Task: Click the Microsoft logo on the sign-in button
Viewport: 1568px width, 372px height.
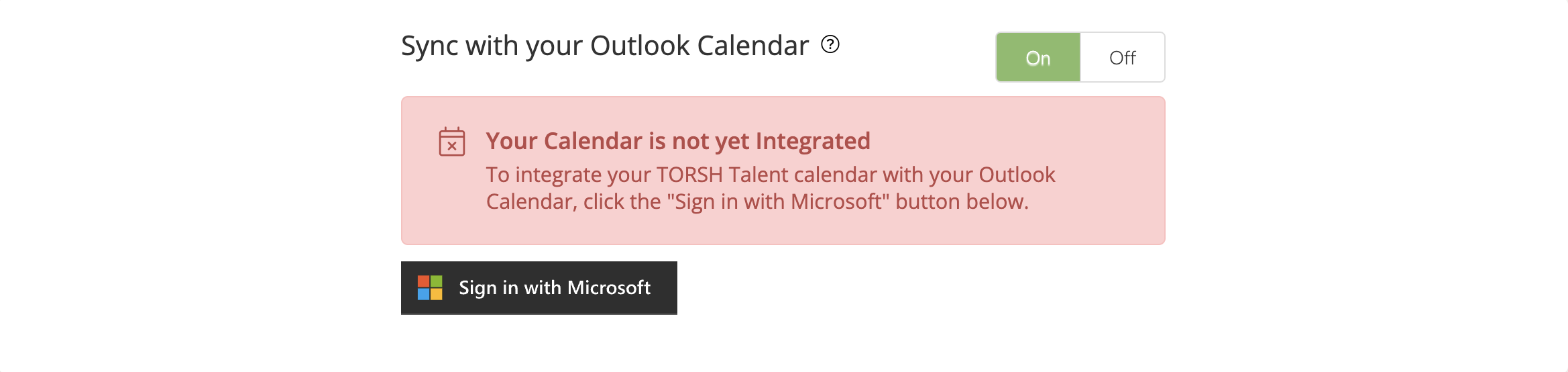Action: (430, 287)
